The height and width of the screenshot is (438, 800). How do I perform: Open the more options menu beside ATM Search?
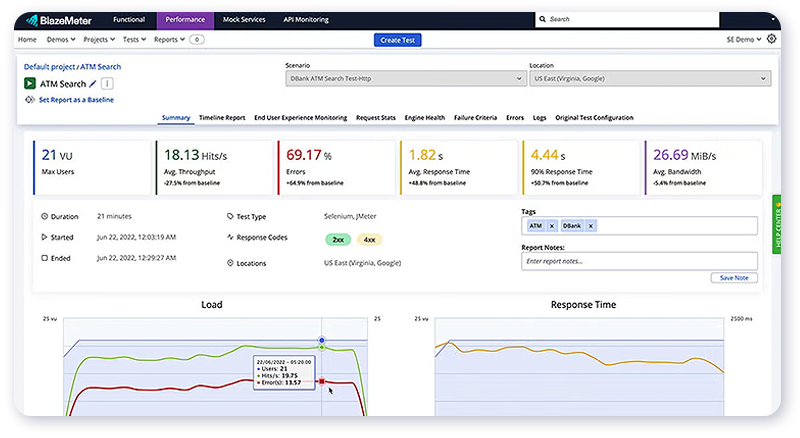coord(107,84)
